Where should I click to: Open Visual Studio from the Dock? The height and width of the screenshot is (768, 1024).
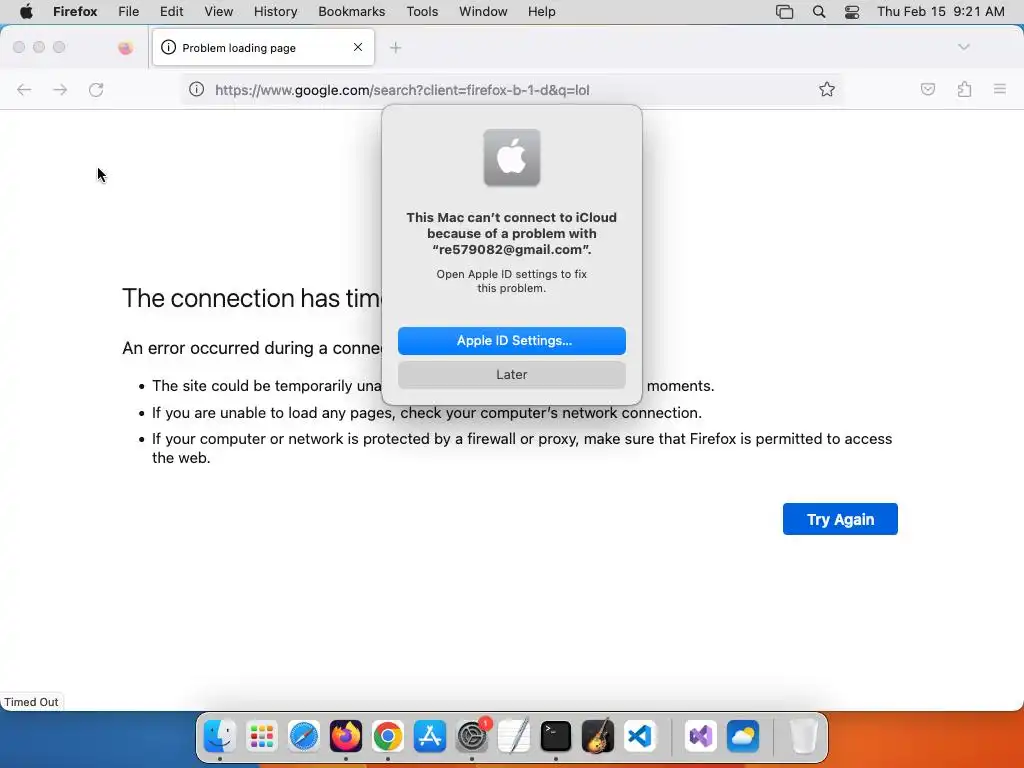(x=701, y=736)
